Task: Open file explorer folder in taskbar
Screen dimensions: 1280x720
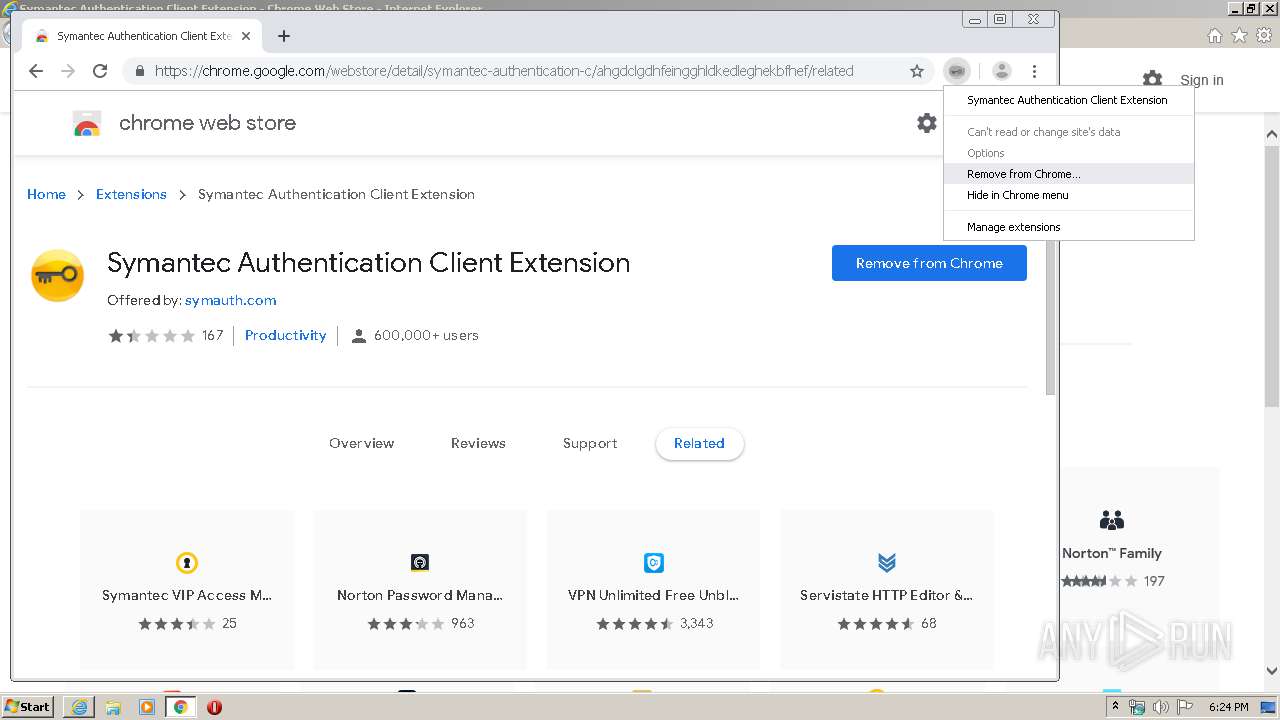Action: 113,707
